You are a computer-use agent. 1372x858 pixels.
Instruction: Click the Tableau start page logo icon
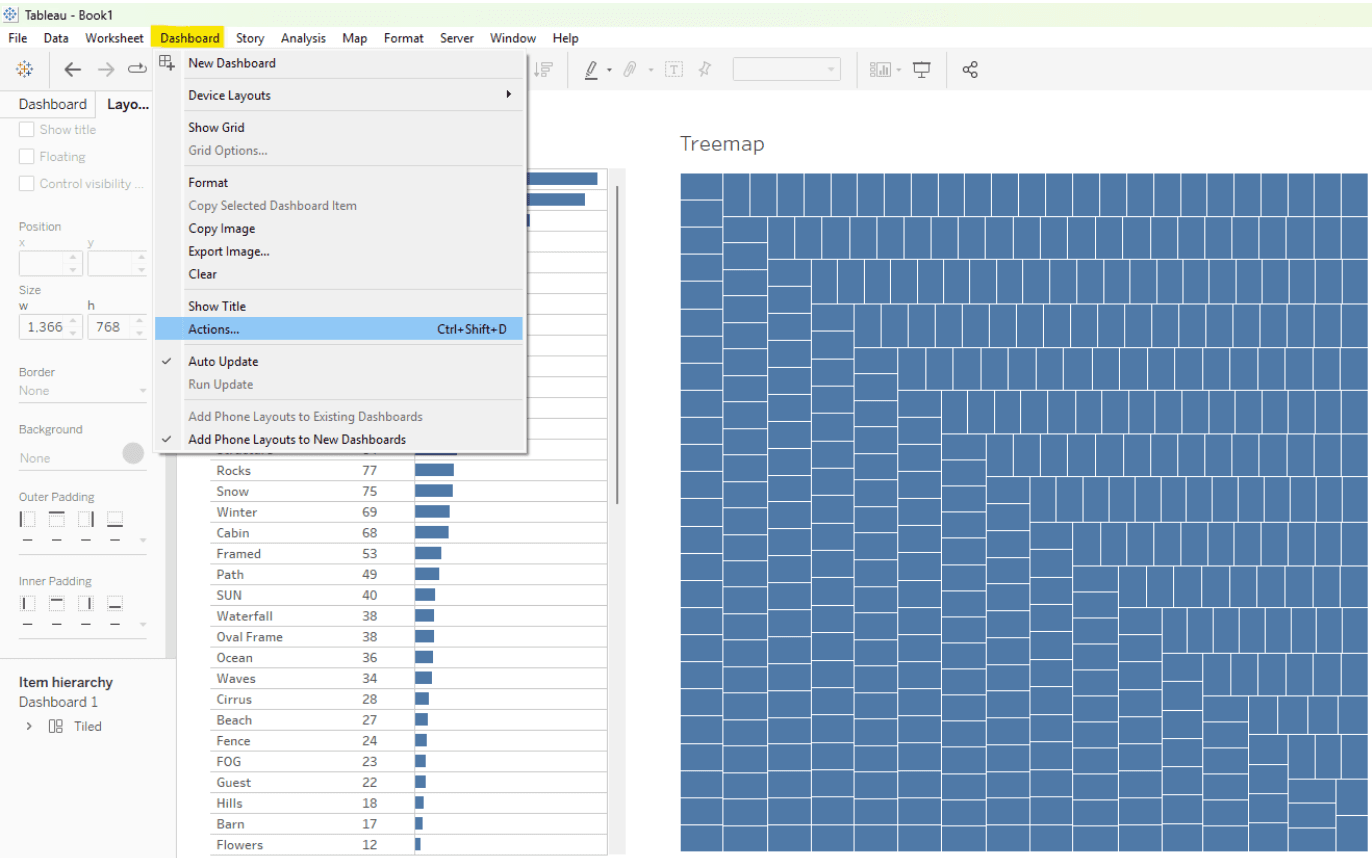click(25, 69)
